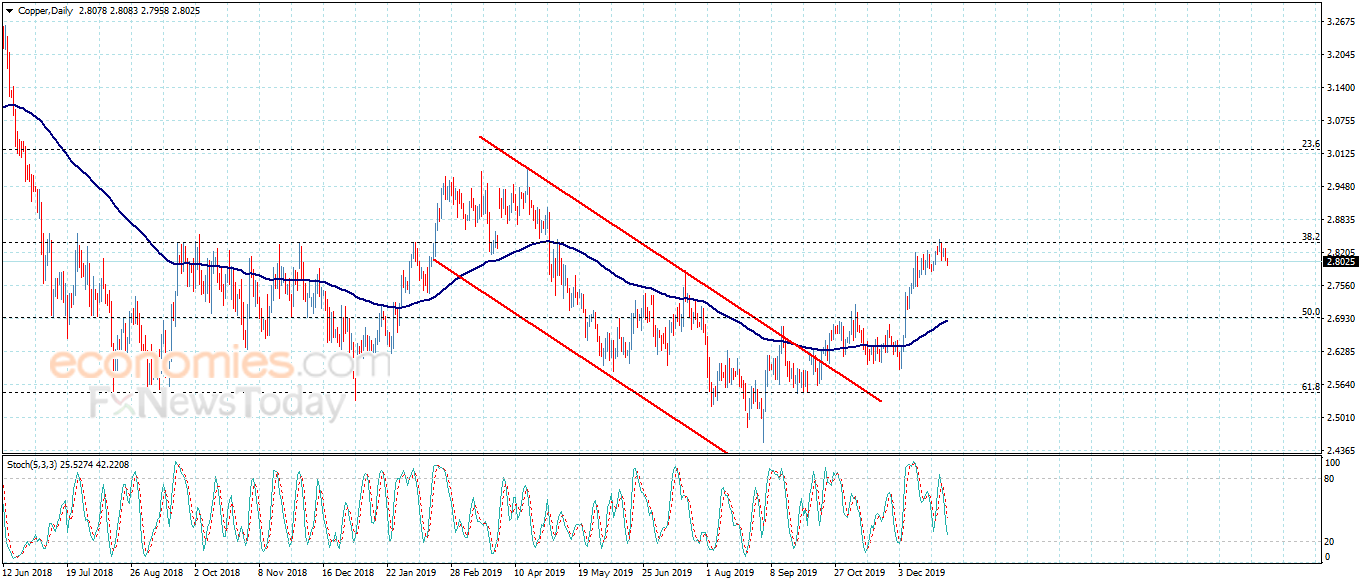The width and height of the screenshot is (1362, 584).
Task: Click the stochastic scale value 20
Action: 1329,541
